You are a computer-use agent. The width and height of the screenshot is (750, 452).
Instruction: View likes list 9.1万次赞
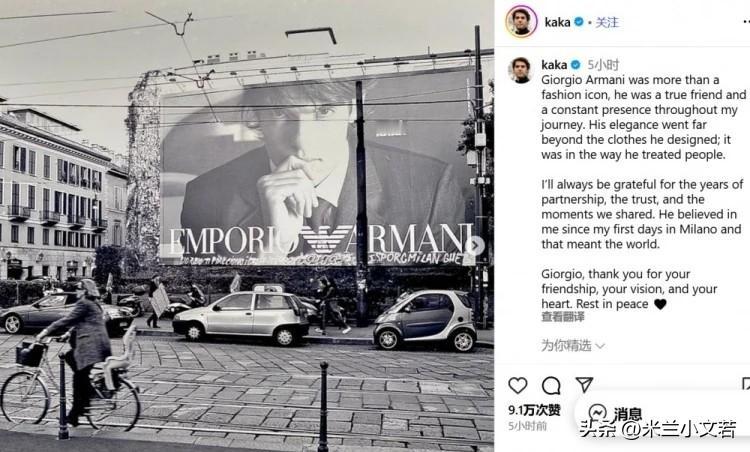[534, 410]
